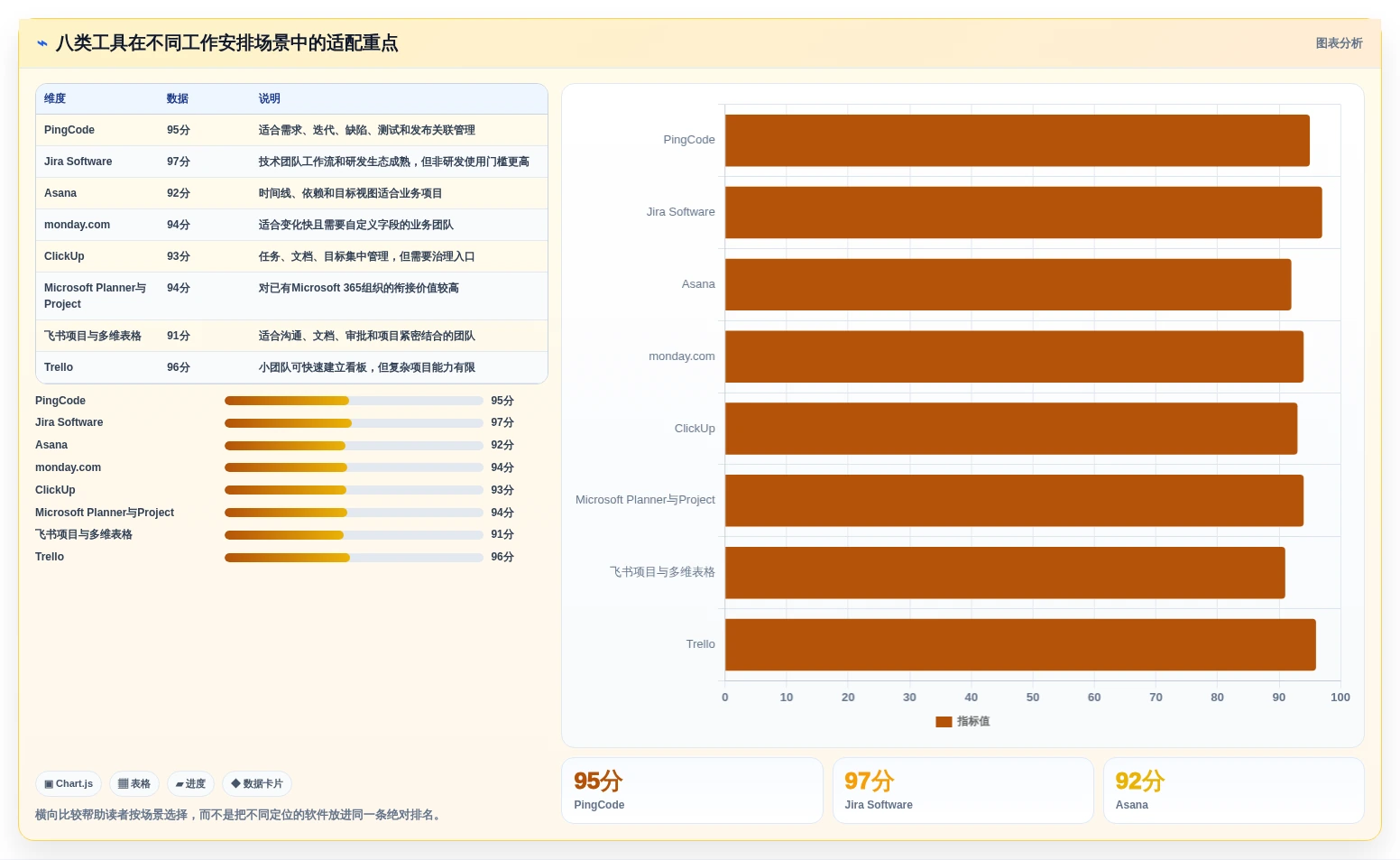Click the 数据 column header
The height and width of the screenshot is (860, 1400).
[178, 99]
